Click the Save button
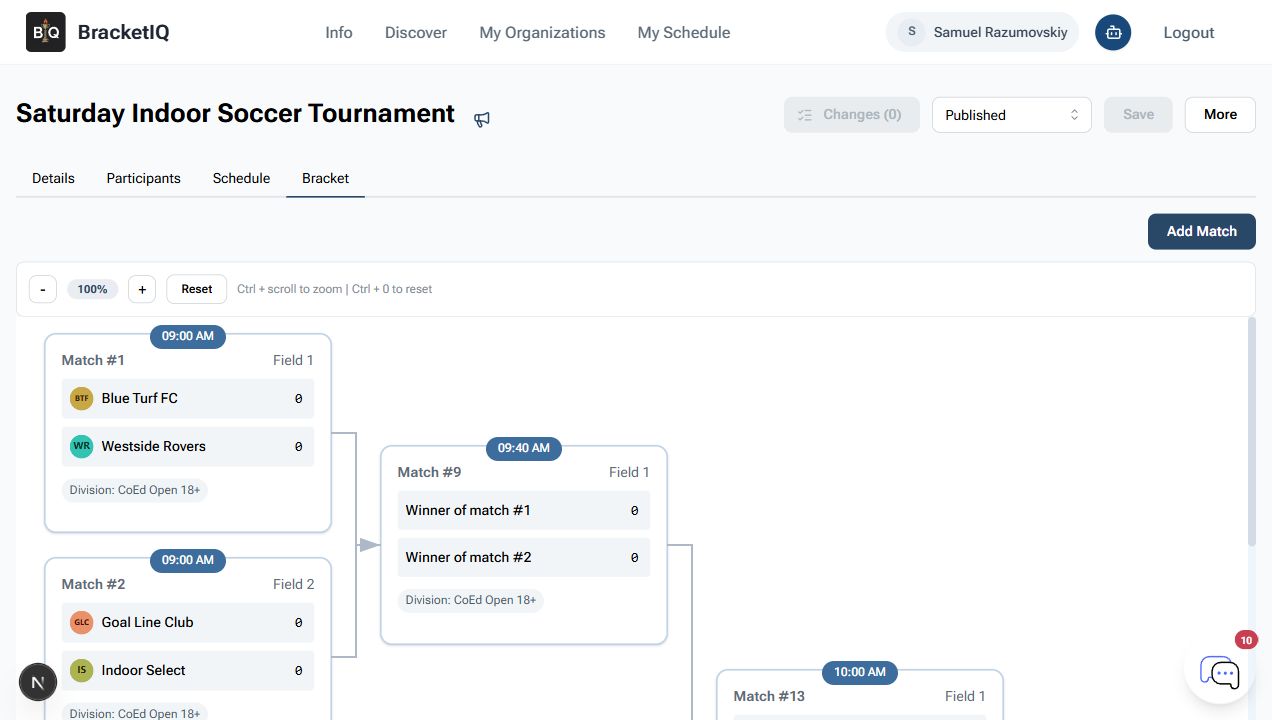This screenshot has height=720, width=1272. click(x=1139, y=115)
